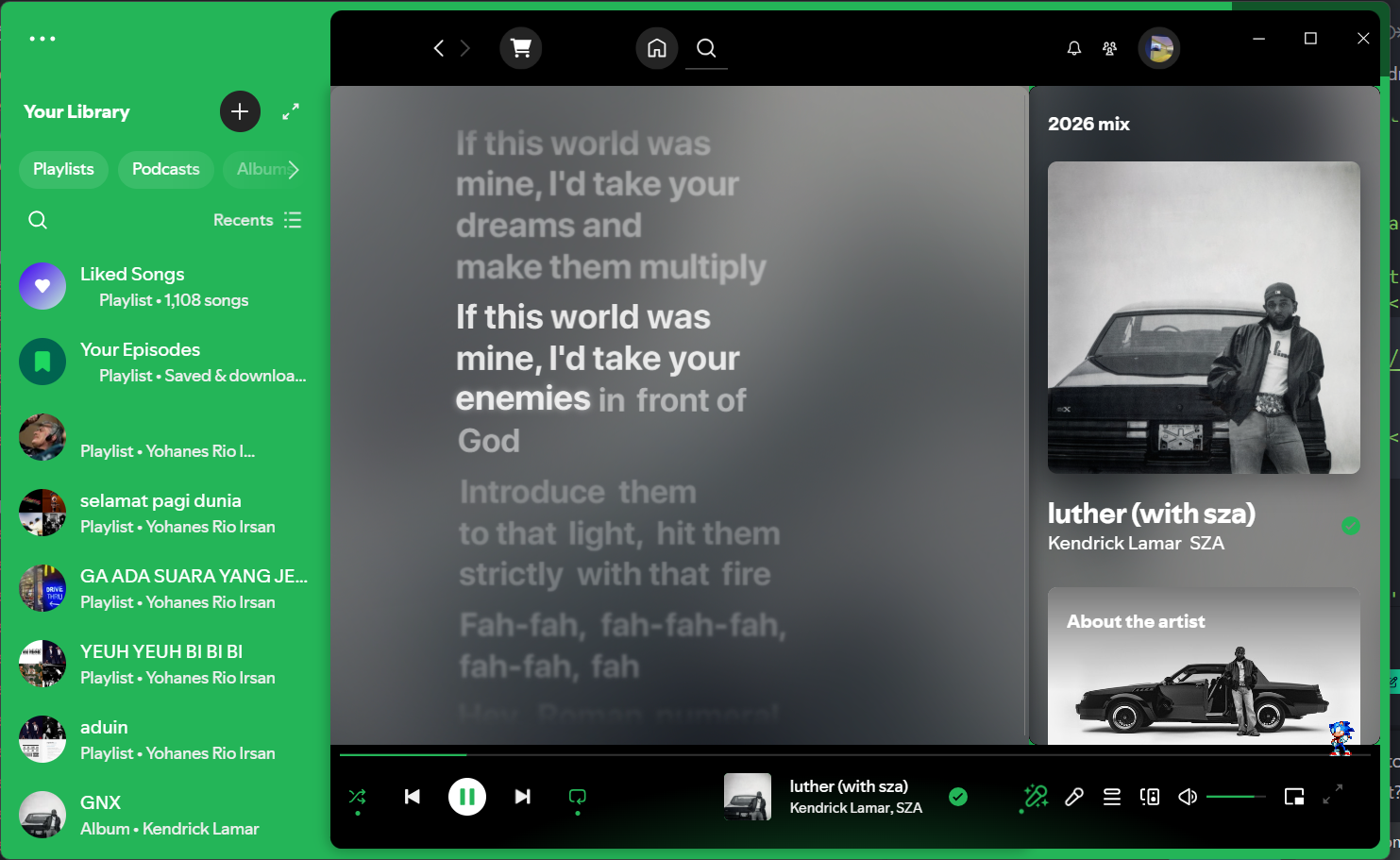
Task: Create a new playlist with plus button
Action: click(x=240, y=111)
